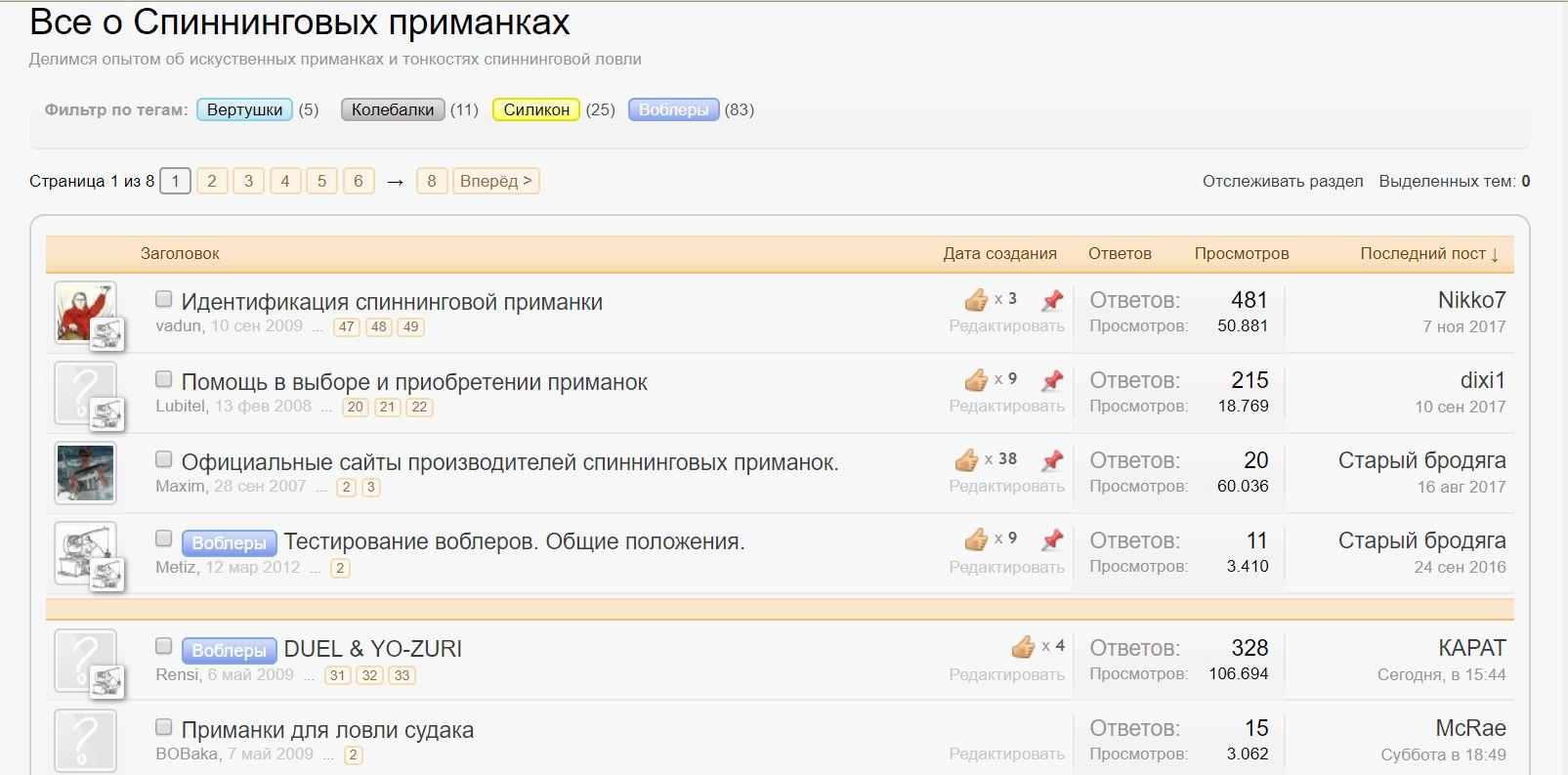The width and height of the screenshot is (1568, 775).
Task: Click thumbs-up icon on Идентификация спиннинговой приманки thread
Action: (x=976, y=300)
